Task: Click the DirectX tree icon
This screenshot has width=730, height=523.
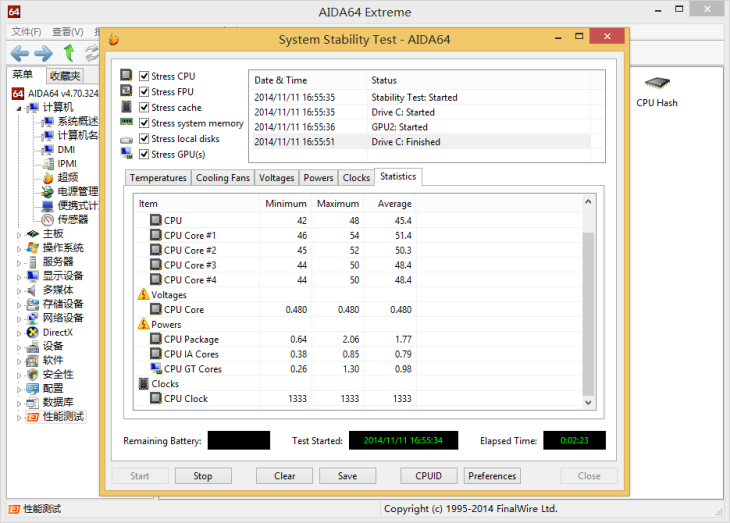Action: [x=33, y=332]
